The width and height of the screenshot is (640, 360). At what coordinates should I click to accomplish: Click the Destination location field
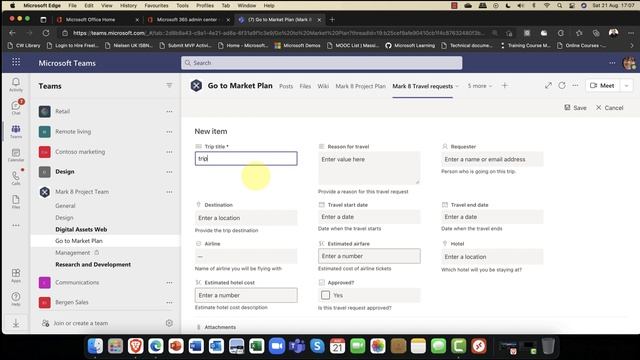(x=246, y=218)
